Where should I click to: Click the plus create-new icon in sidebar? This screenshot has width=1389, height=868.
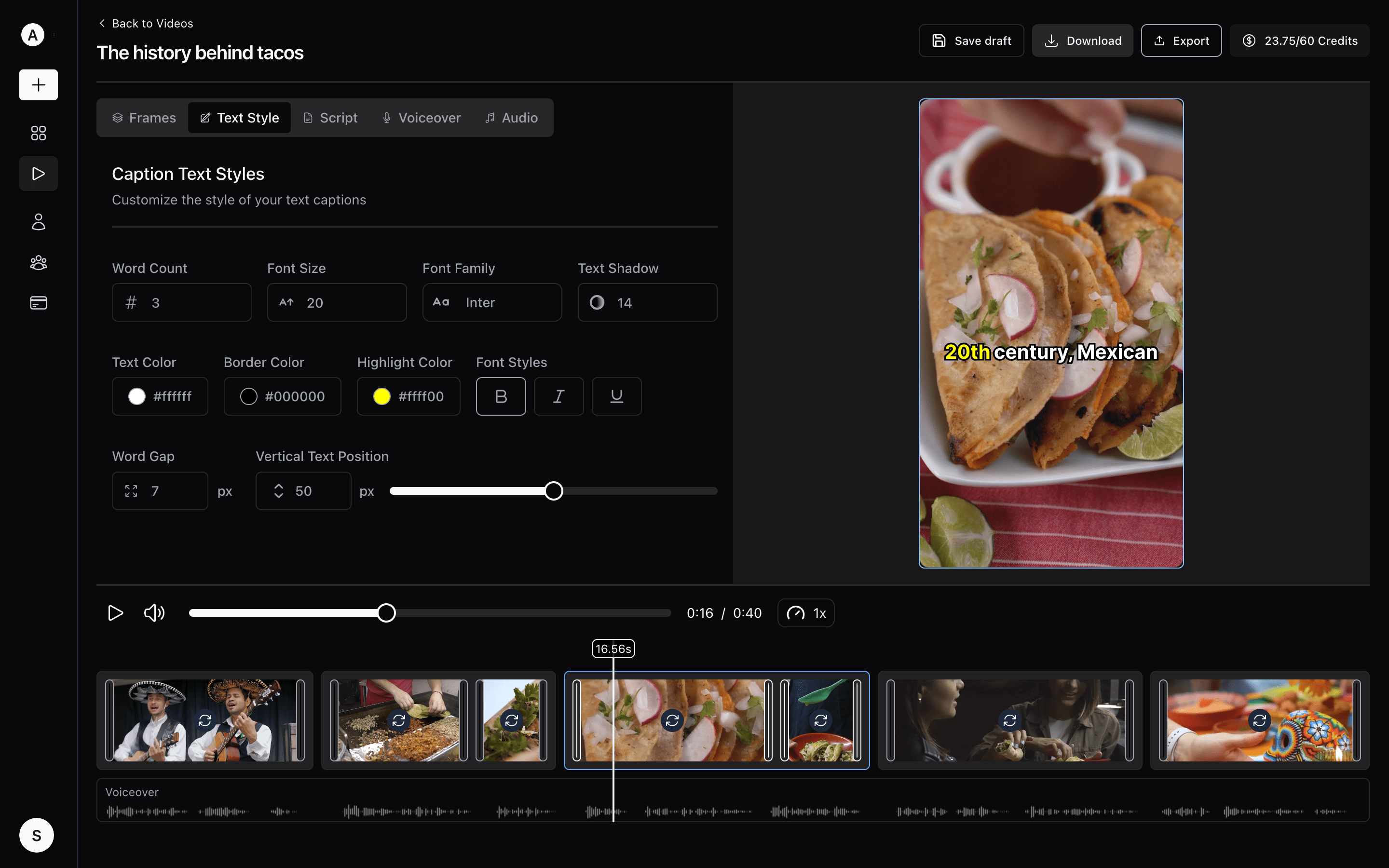point(39,85)
